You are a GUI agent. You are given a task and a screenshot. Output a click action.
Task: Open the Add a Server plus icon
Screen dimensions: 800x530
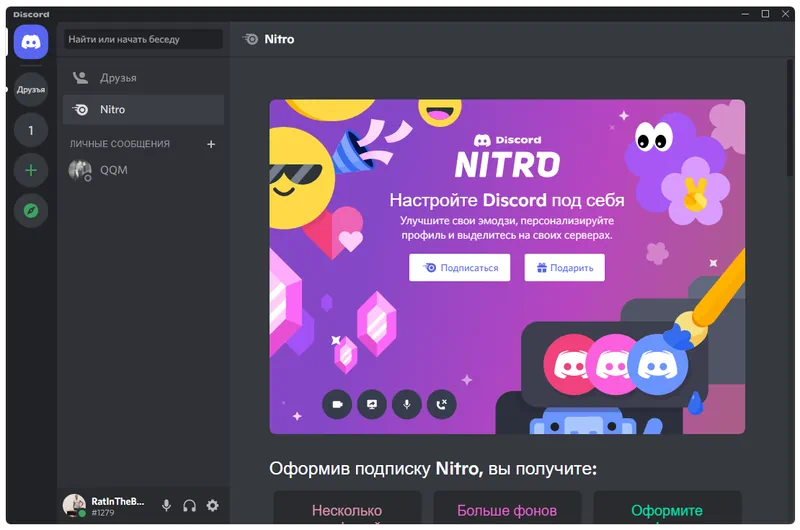tap(31, 170)
